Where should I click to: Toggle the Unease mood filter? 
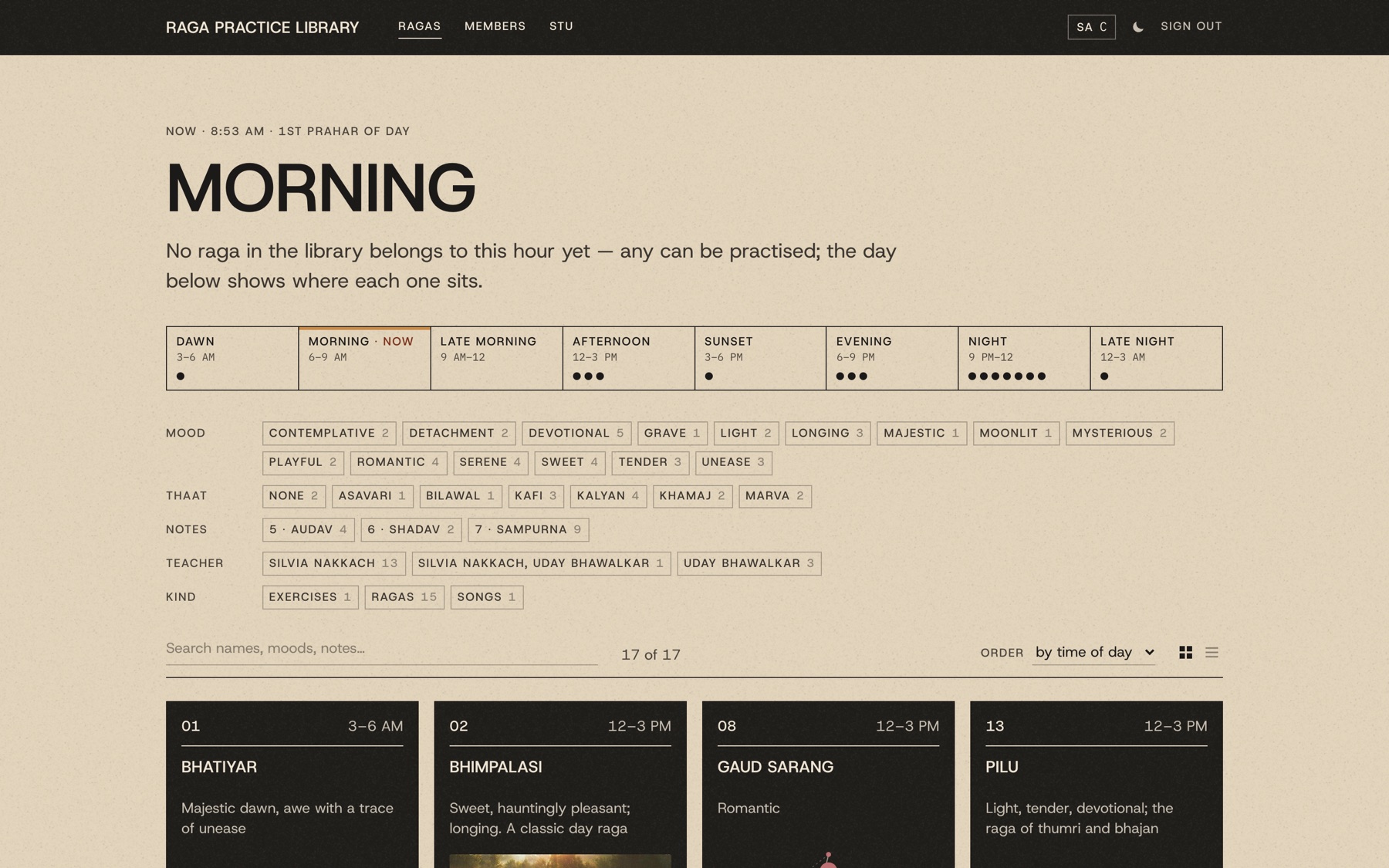pyautogui.click(x=733, y=462)
